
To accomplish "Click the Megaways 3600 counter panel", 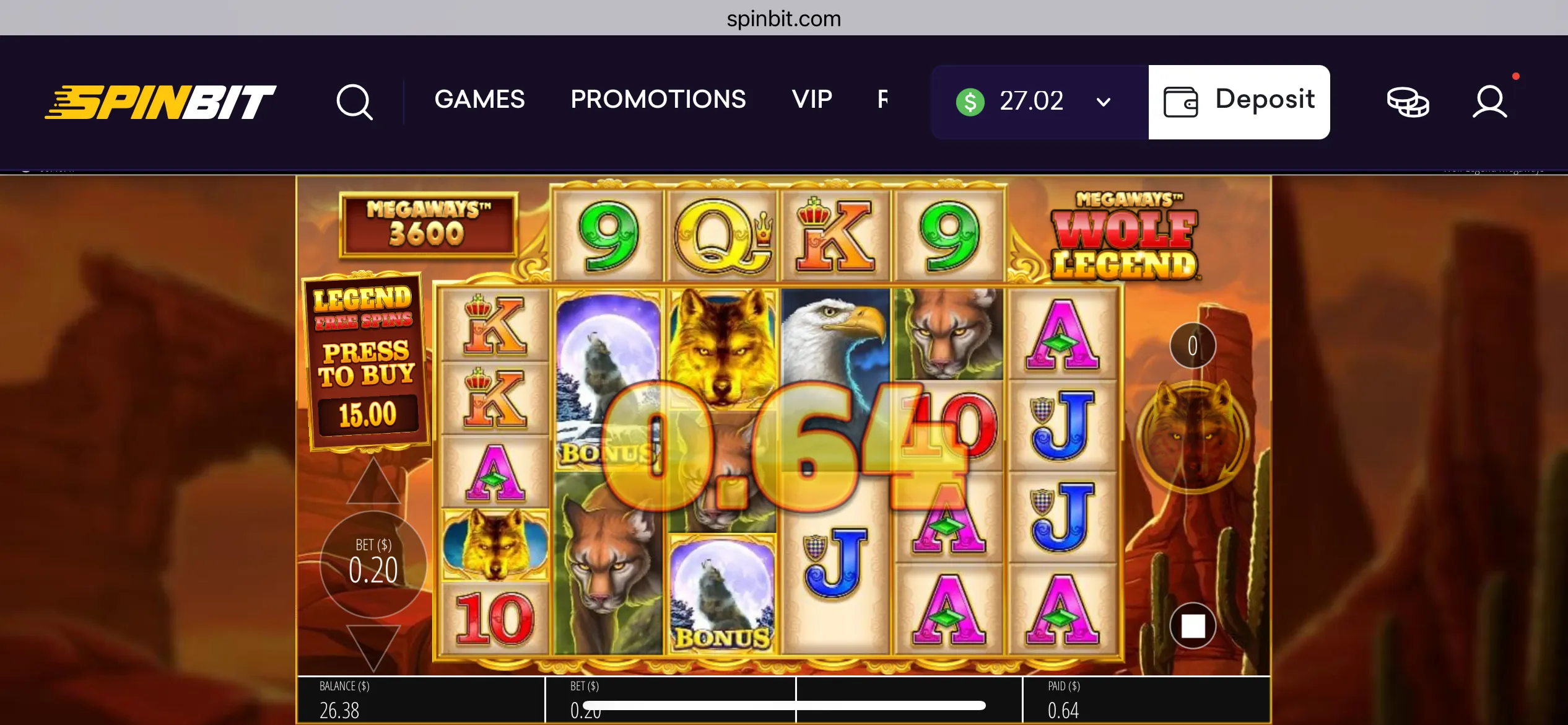I will coord(428,224).
